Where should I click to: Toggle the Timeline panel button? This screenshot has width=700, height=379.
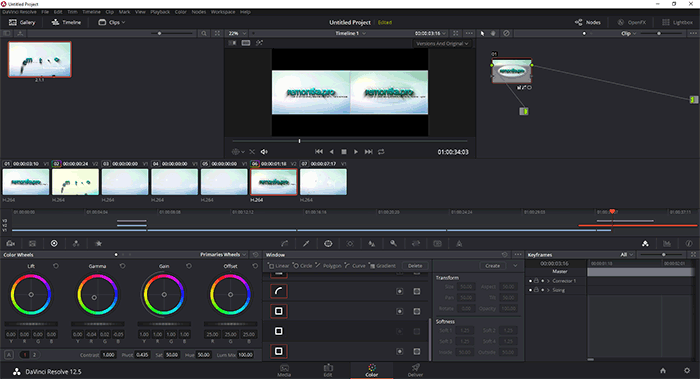[66, 22]
